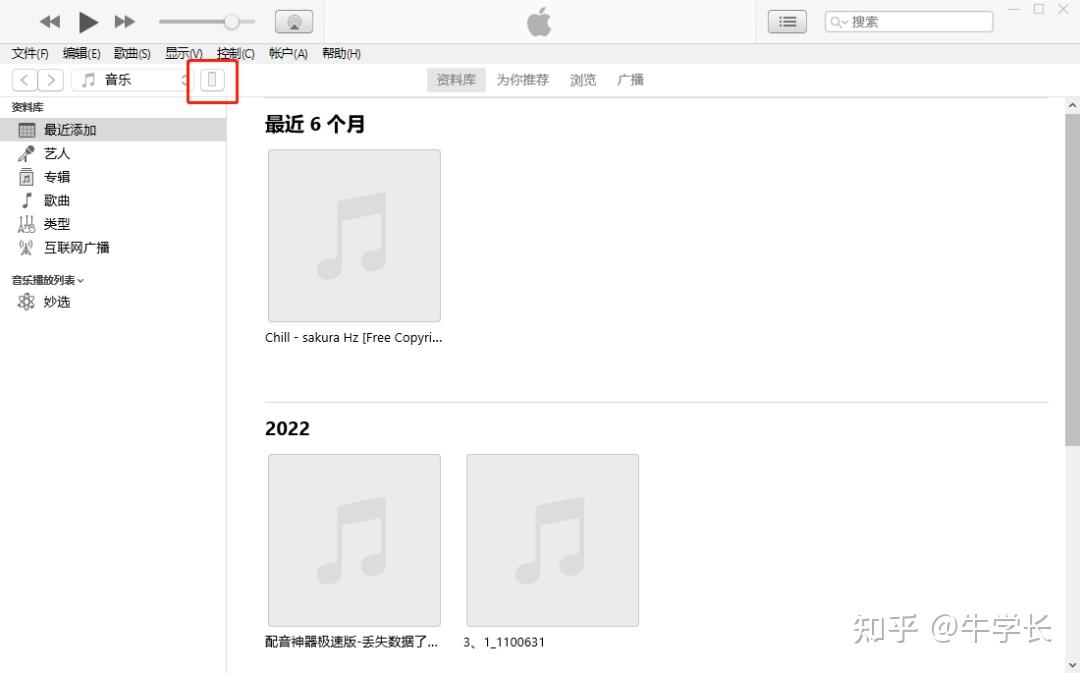Expand the search options magnifier dropdown

[x=839, y=22]
